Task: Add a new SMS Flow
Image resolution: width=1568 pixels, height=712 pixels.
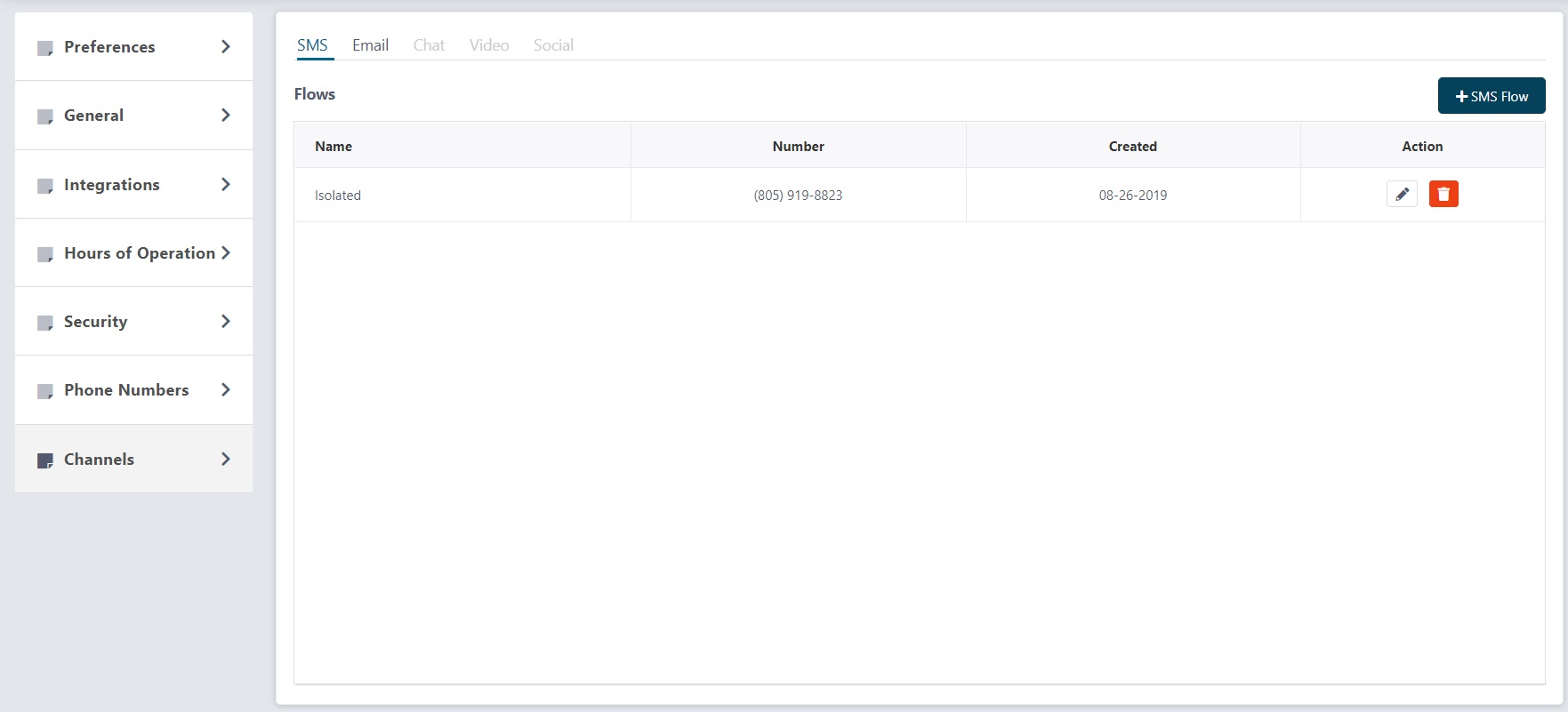Action: pyautogui.click(x=1492, y=96)
